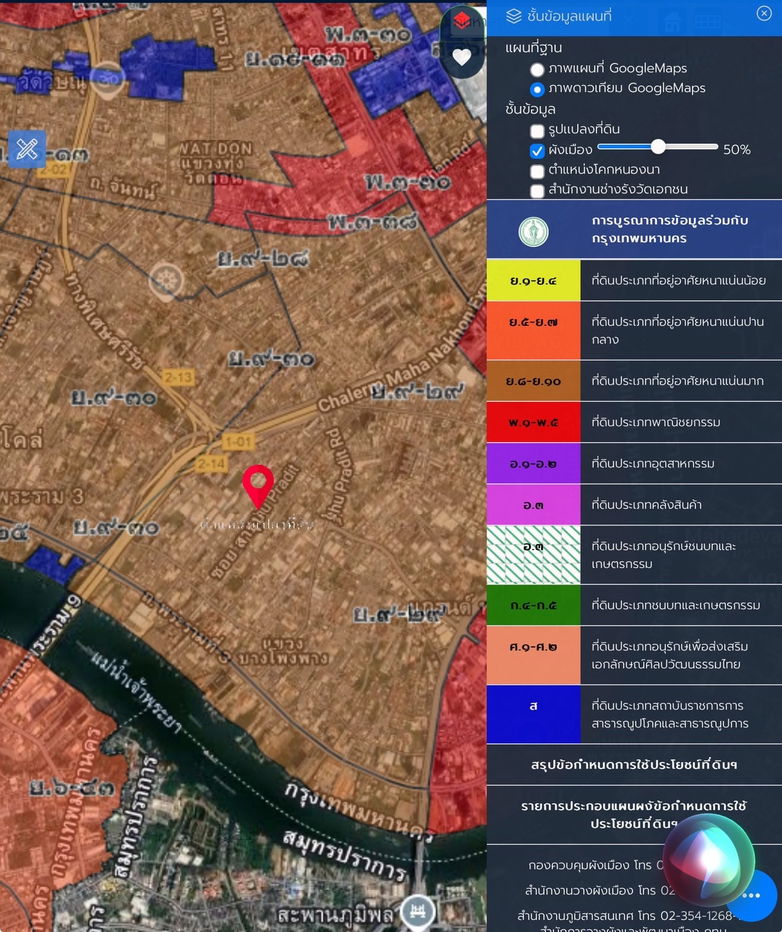
Task: Activate the Siri orb
Action: (708, 860)
